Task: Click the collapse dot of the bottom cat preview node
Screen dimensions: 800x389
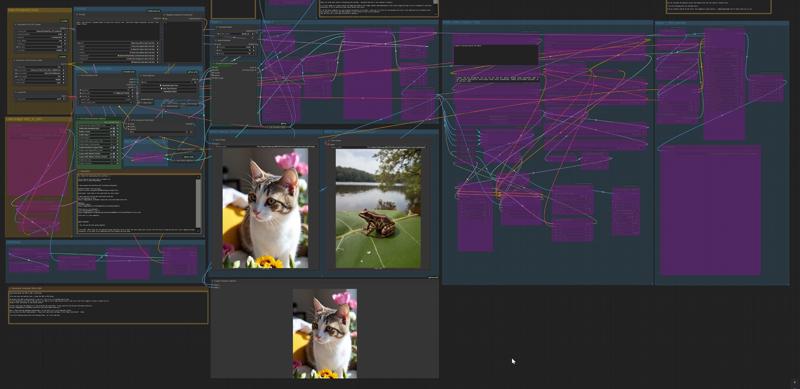Action: [x=213, y=281]
